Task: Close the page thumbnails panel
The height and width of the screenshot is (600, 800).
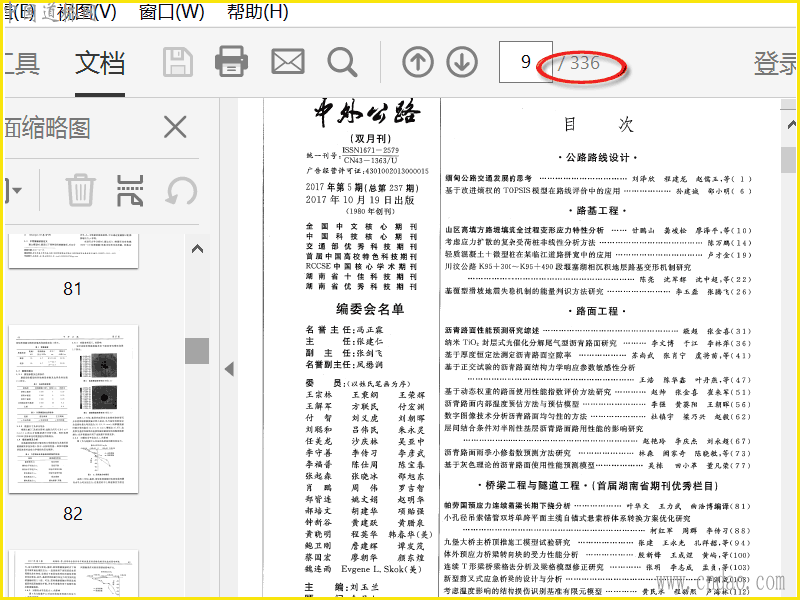Action: click(175, 127)
